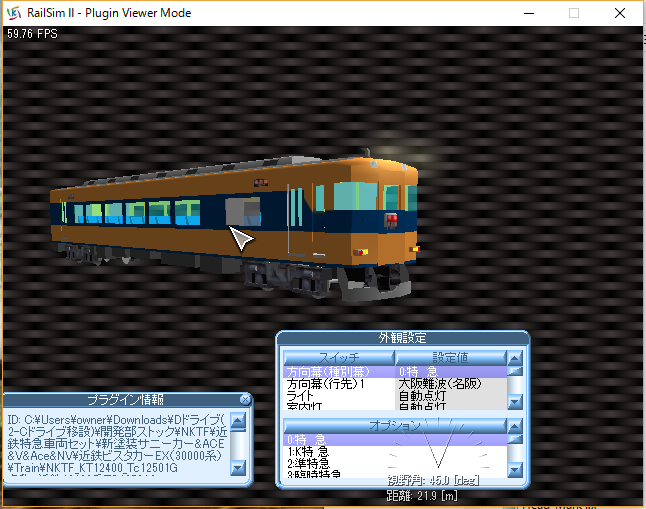Viewport: 646px width, 509px height.
Task: Click the 距離: 21.9 [m] readout
Action: point(422,495)
